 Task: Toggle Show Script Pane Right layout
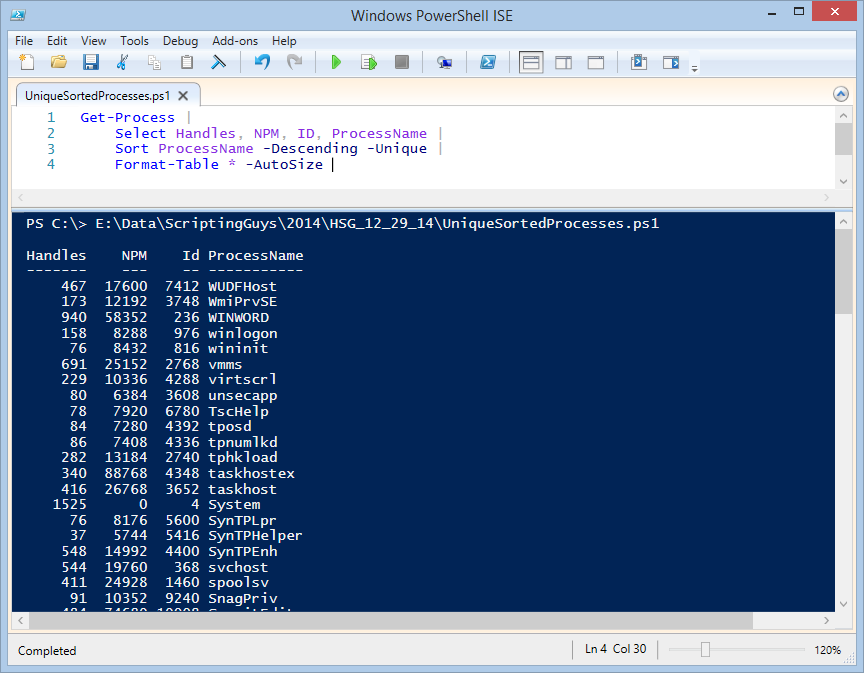click(x=563, y=63)
